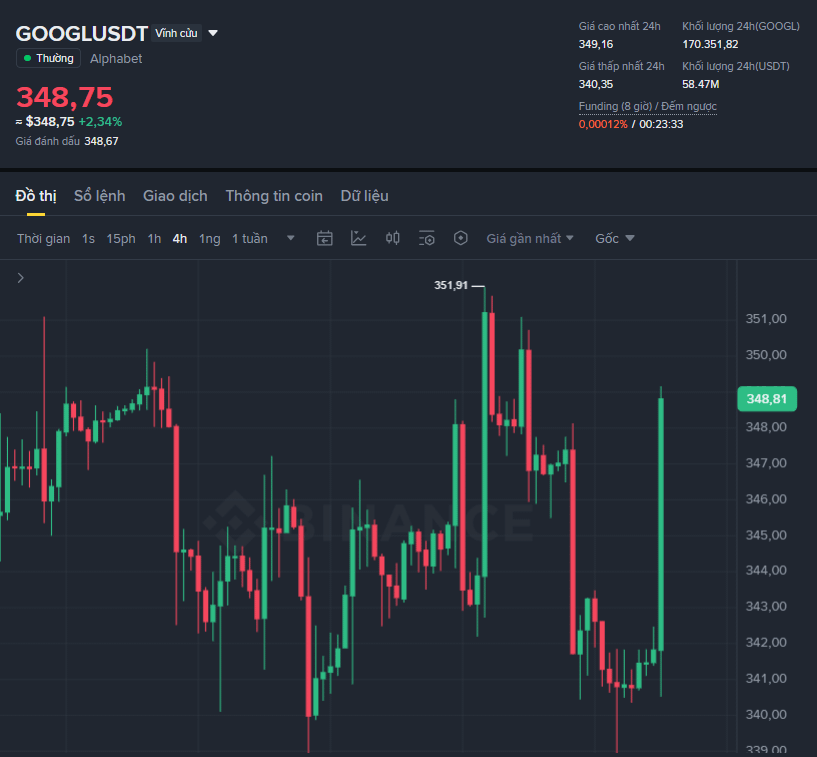Click the 24h low value 340,35

(x=596, y=84)
